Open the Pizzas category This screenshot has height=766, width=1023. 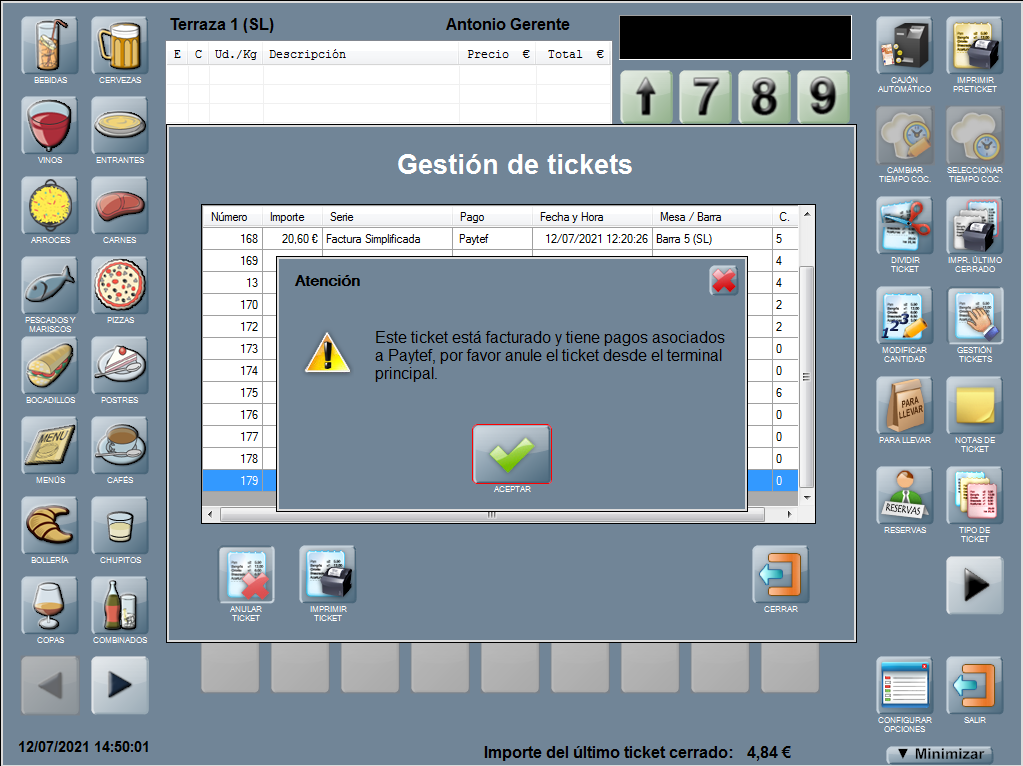coord(120,286)
